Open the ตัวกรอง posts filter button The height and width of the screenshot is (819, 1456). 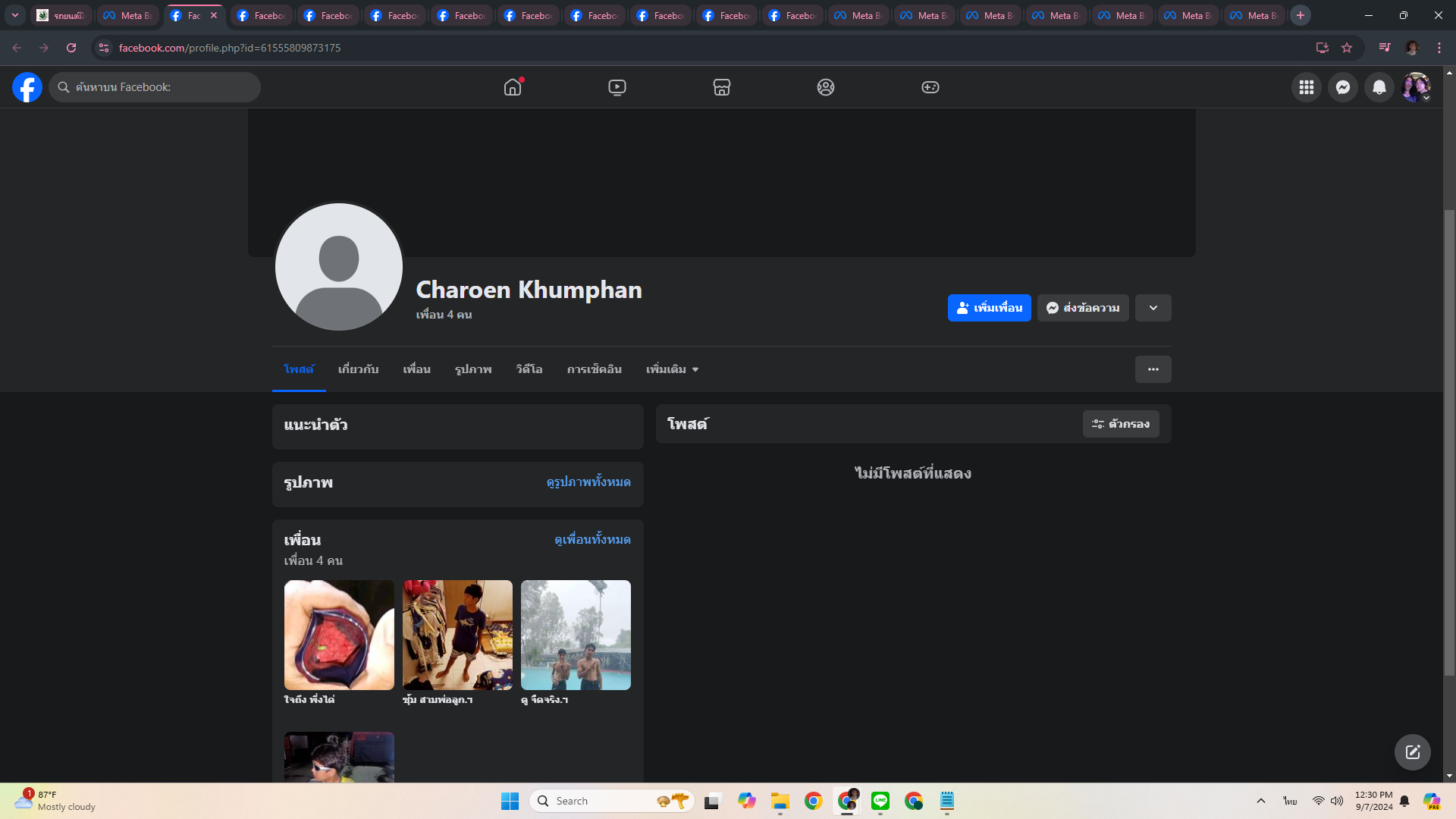click(x=1121, y=424)
